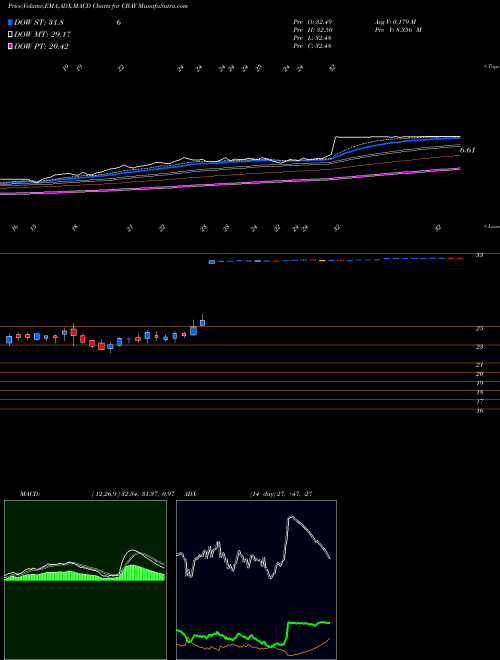
Task: Click the stand-alone '6' next to DOW ST
Action: click(x=119, y=22)
